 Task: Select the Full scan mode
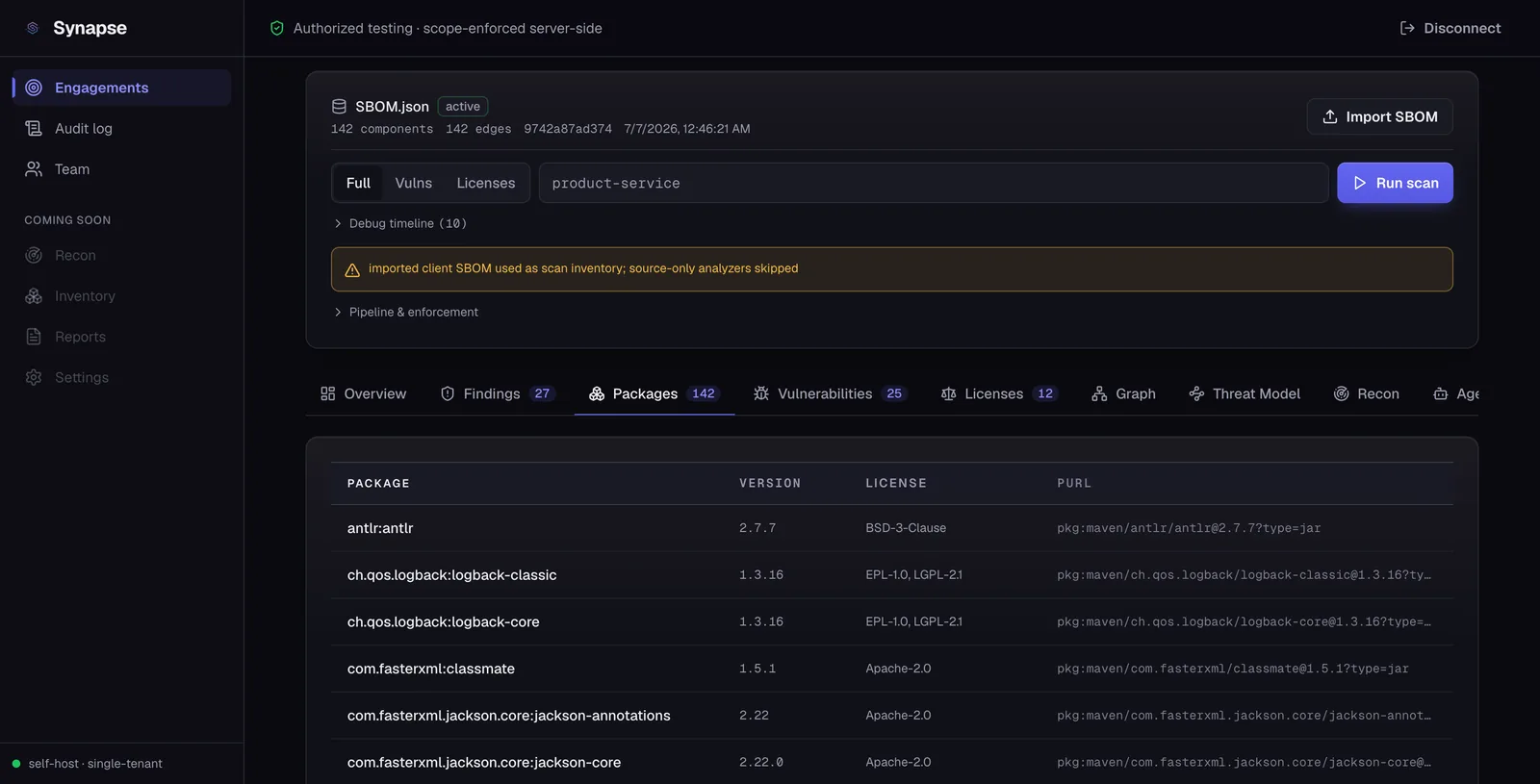[358, 183]
